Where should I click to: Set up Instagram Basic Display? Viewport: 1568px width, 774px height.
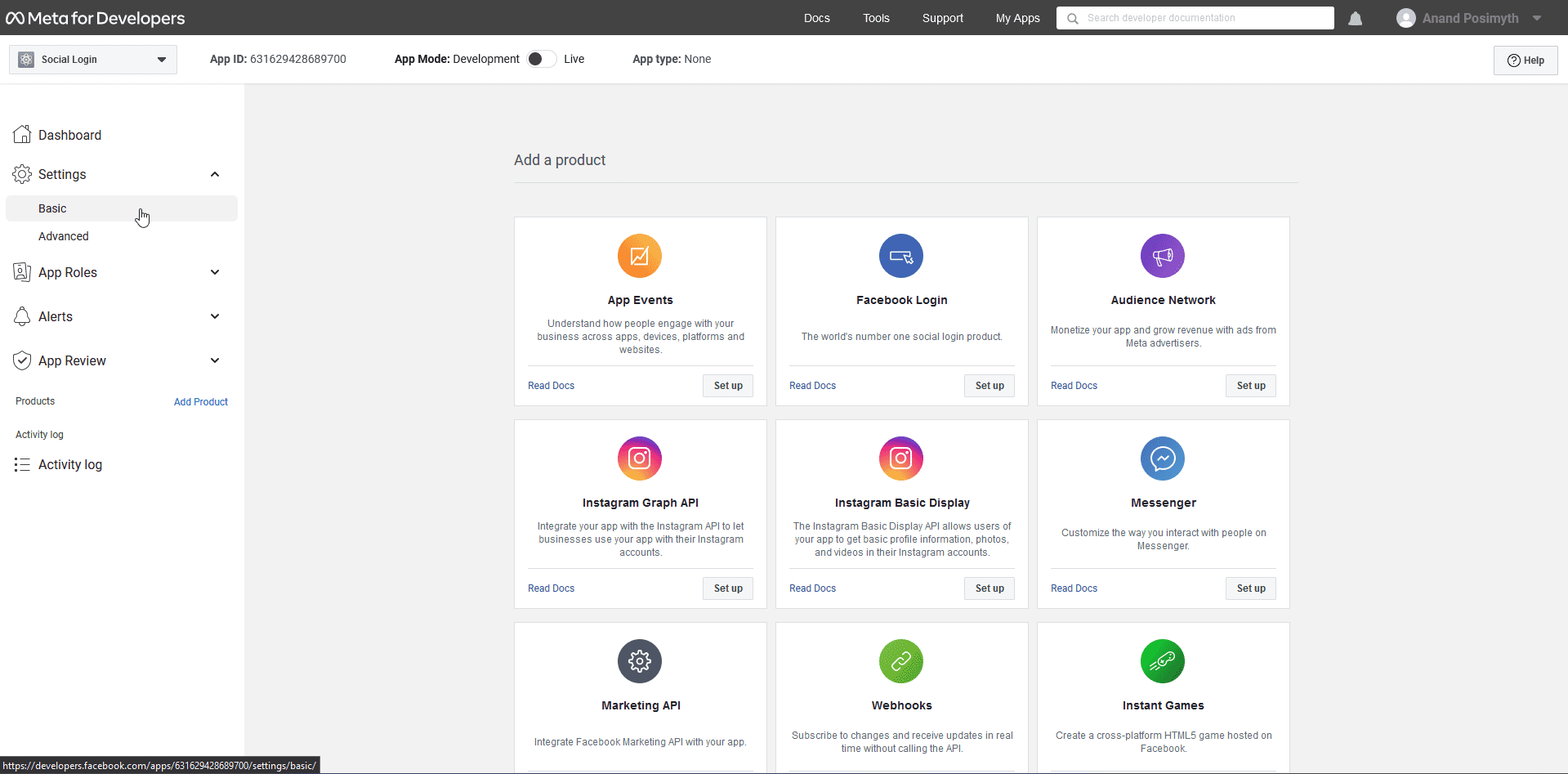(x=989, y=588)
